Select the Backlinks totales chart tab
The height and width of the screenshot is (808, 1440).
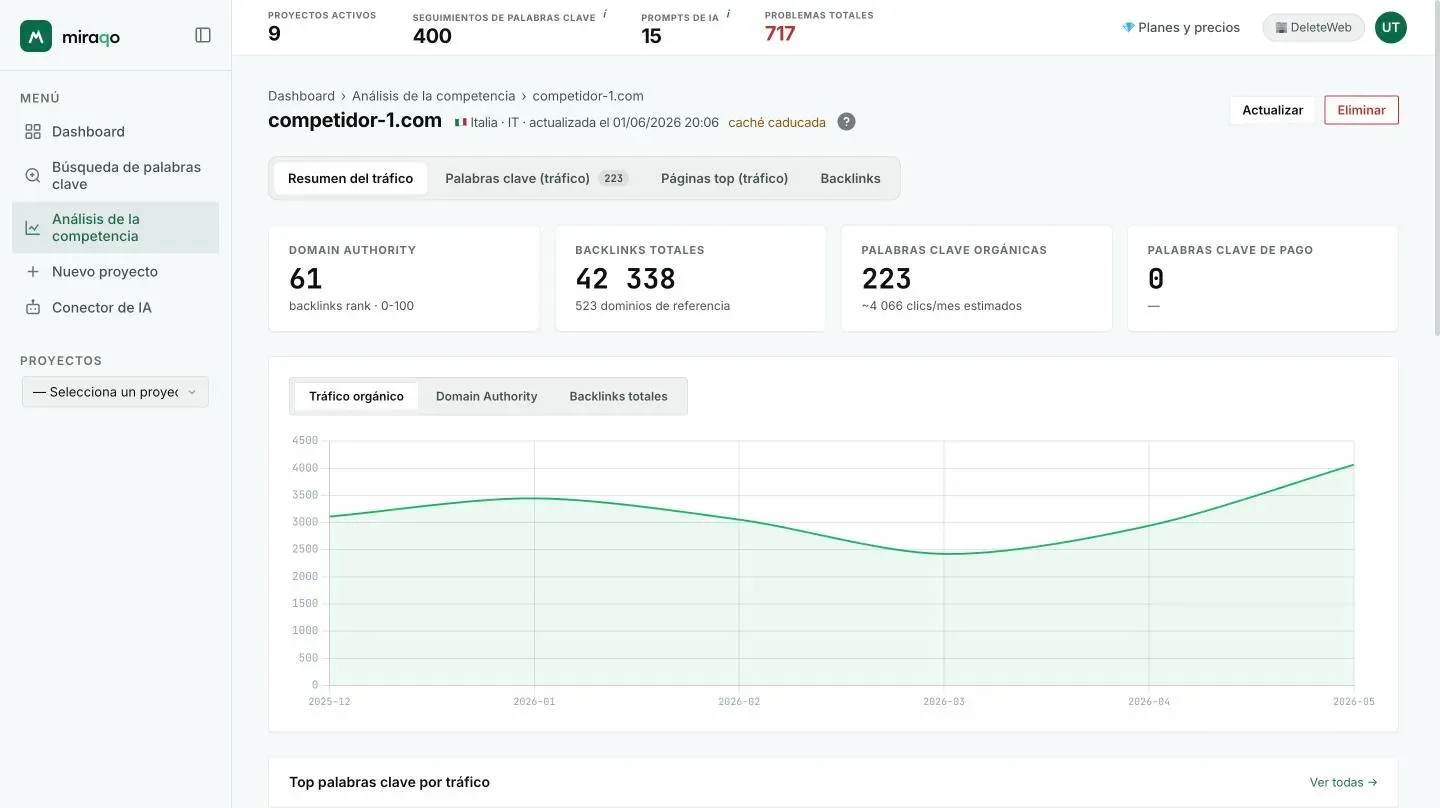click(618, 396)
